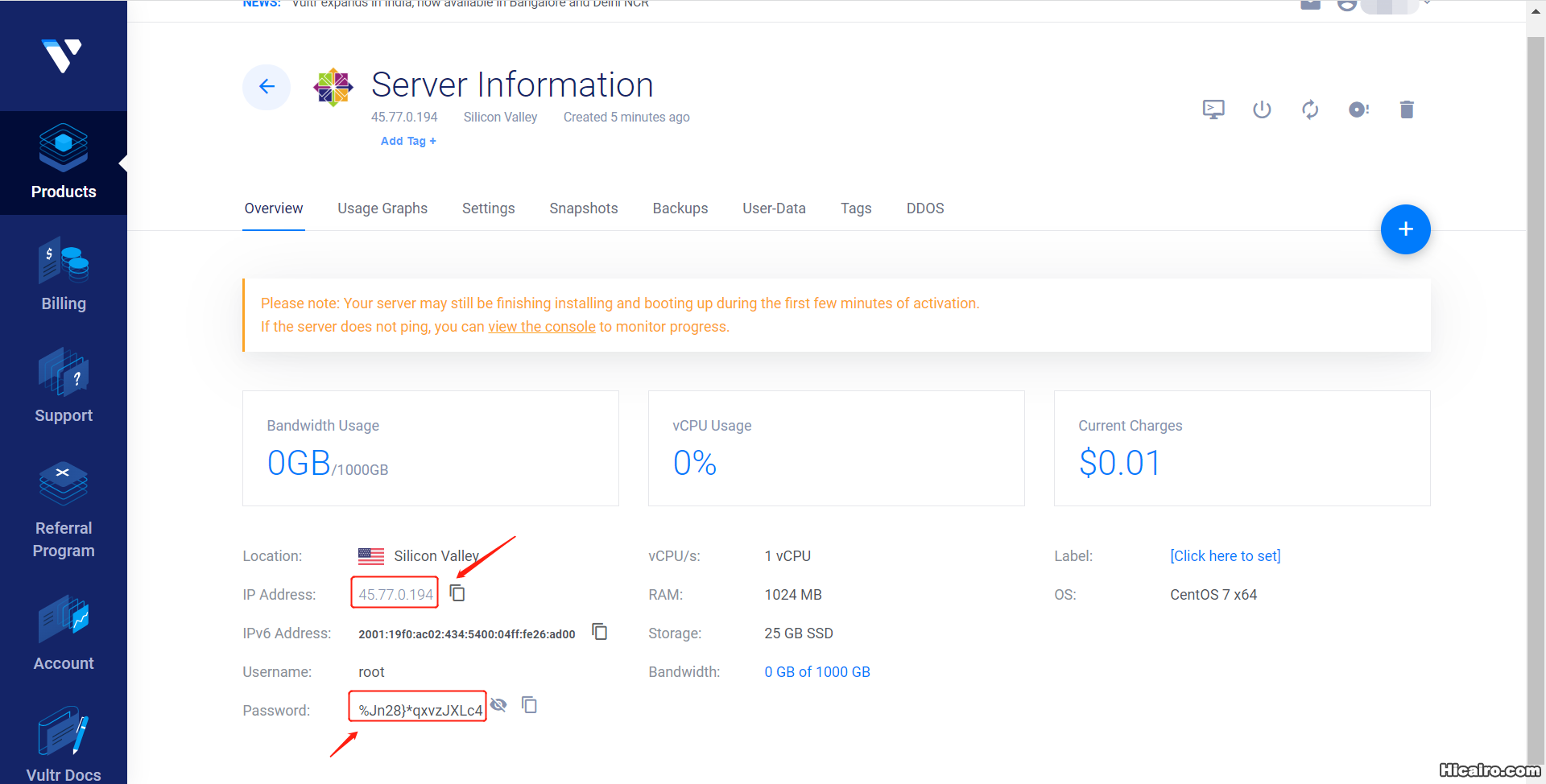Copy the IPv6 address to clipboard
The height and width of the screenshot is (784, 1546).
click(600, 632)
